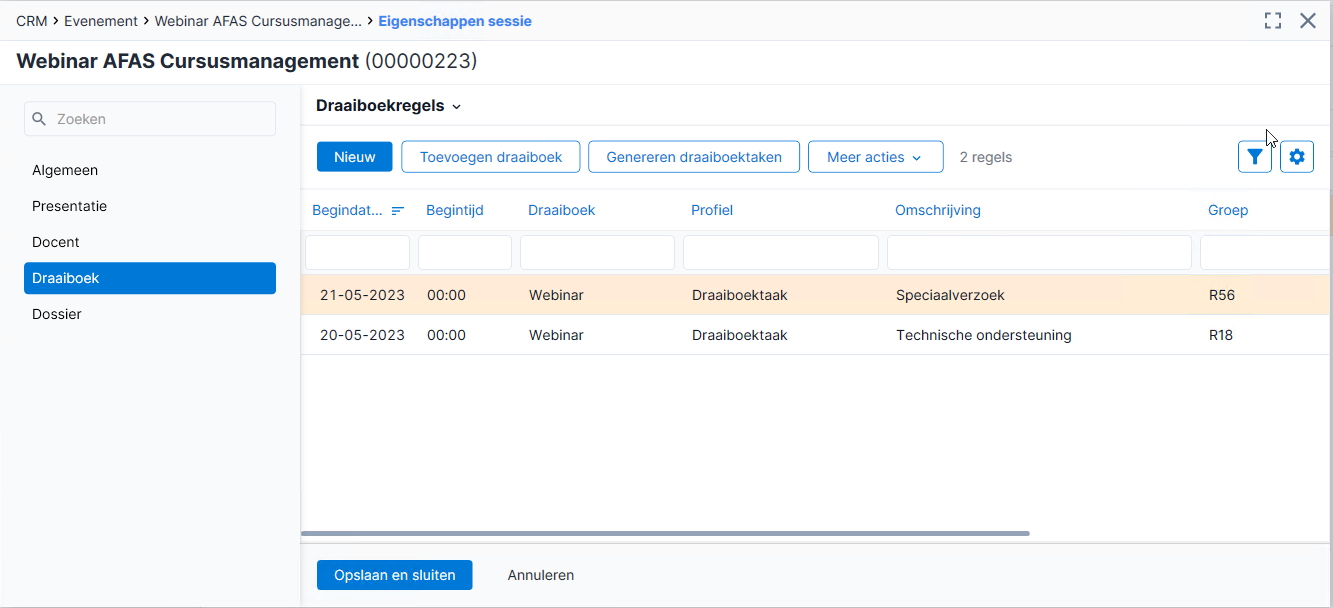Image resolution: width=1333 pixels, height=608 pixels.
Task: Click the Nieuw button
Action: [355, 157]
